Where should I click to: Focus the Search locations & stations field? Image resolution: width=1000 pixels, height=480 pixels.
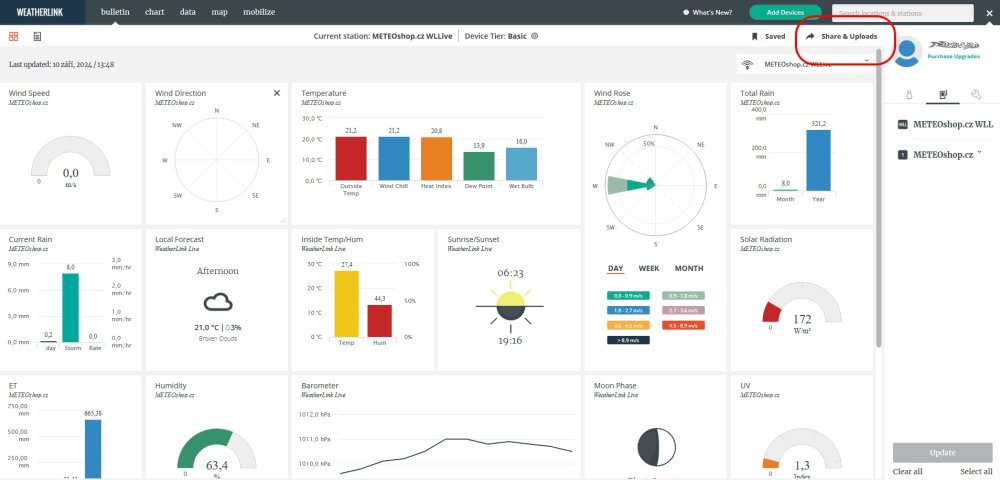(900, 12)
